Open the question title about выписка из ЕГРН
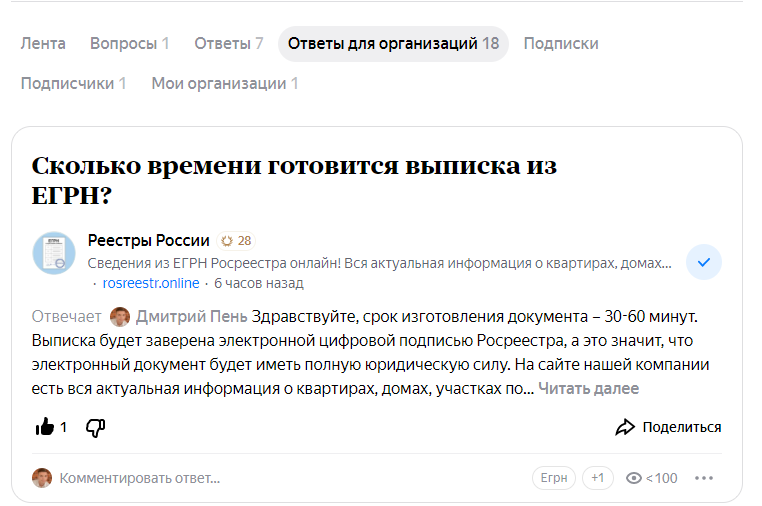762x506 pixels. (294, 179)
